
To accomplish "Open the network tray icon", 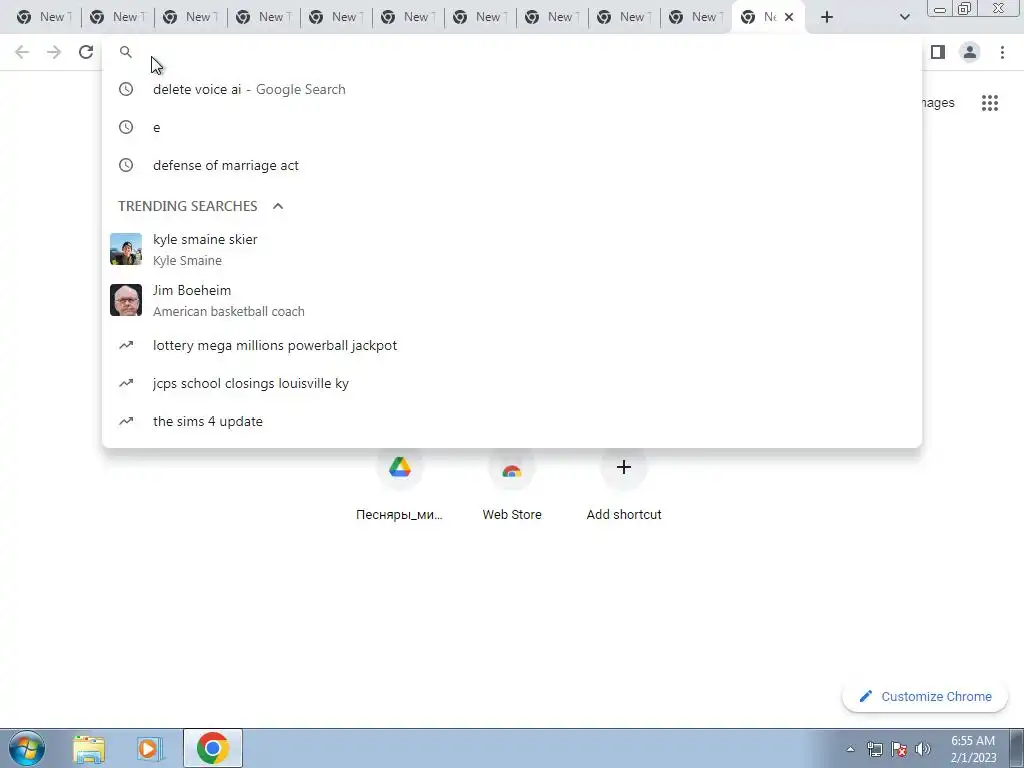I will pyautogui.click(x=875, y=749).
